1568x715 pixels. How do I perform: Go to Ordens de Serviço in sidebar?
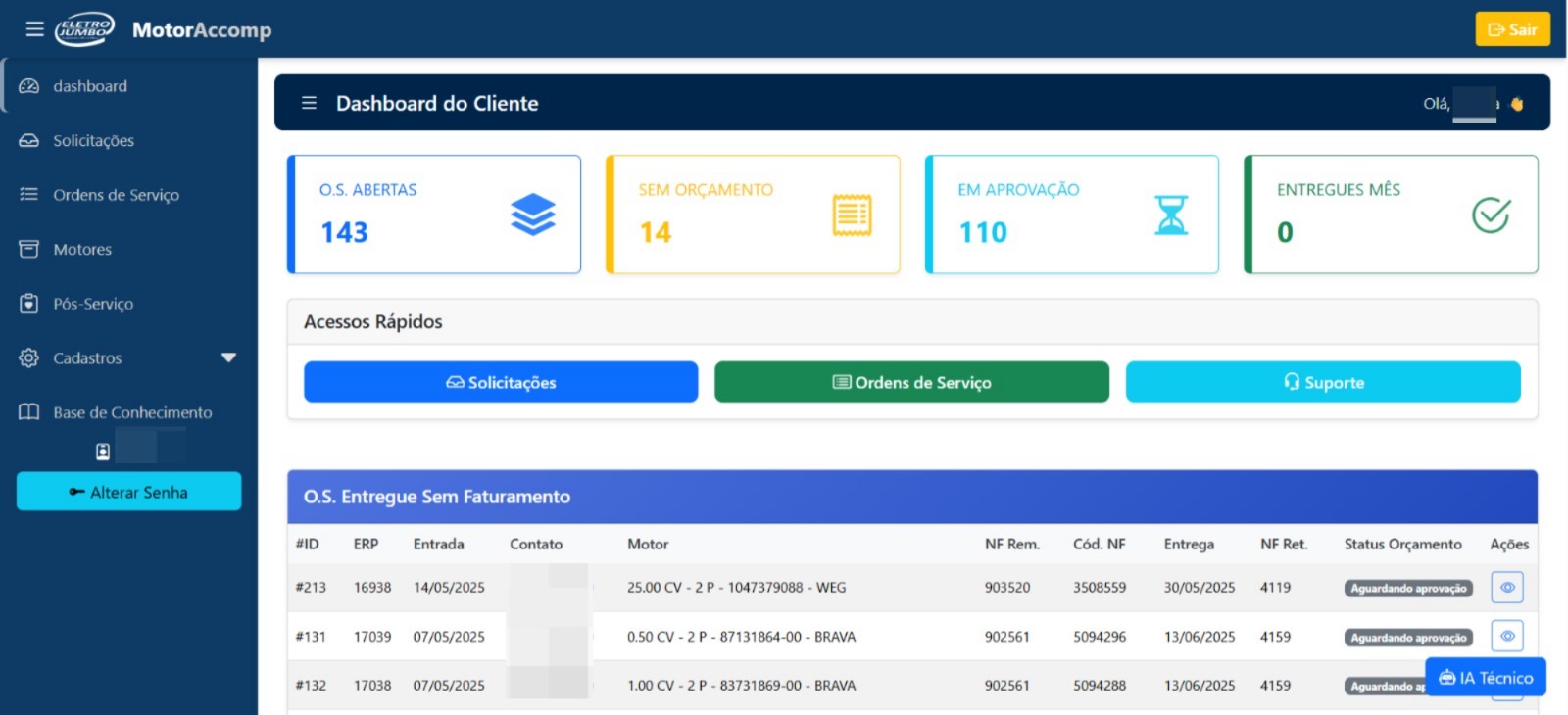(116, 195)
